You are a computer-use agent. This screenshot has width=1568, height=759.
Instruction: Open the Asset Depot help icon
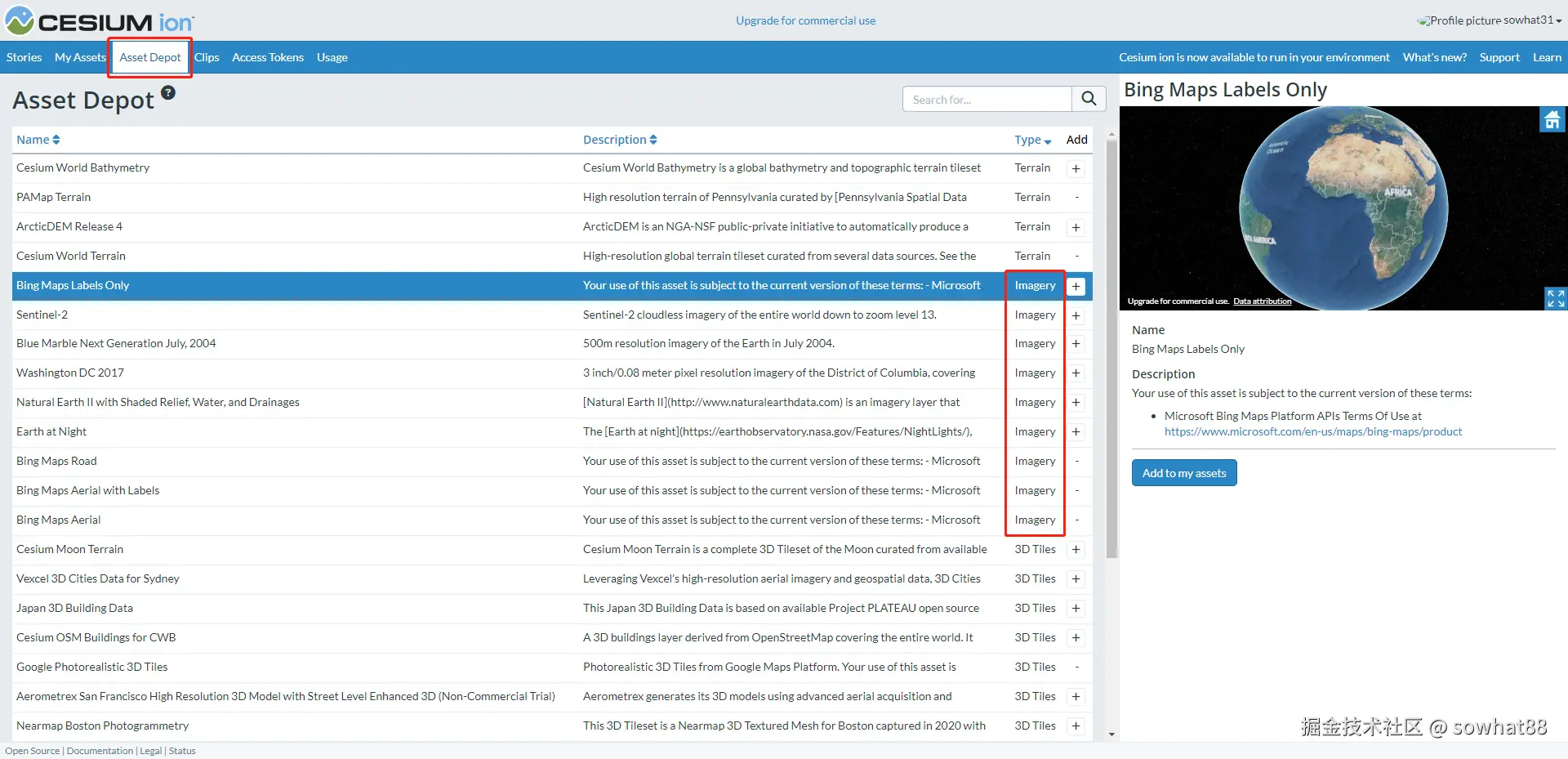tap(168, 92)
